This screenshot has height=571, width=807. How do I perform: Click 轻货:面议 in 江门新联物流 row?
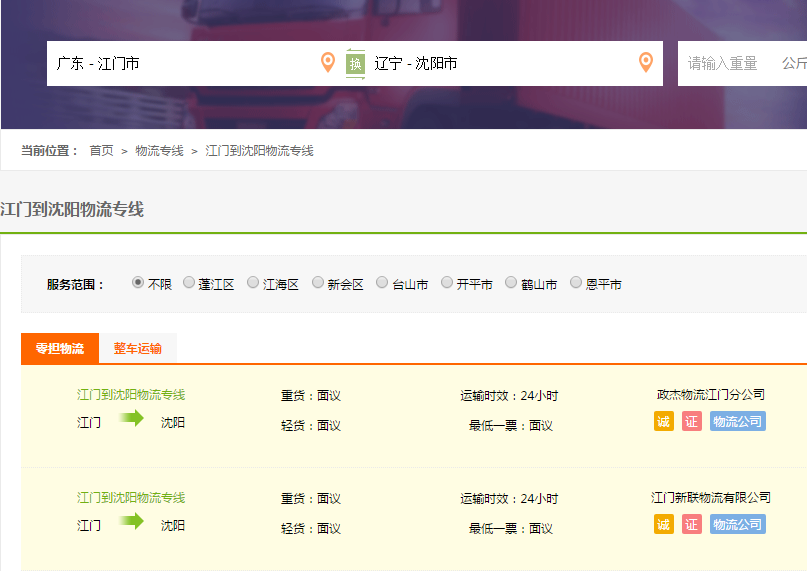coord(311,528)
